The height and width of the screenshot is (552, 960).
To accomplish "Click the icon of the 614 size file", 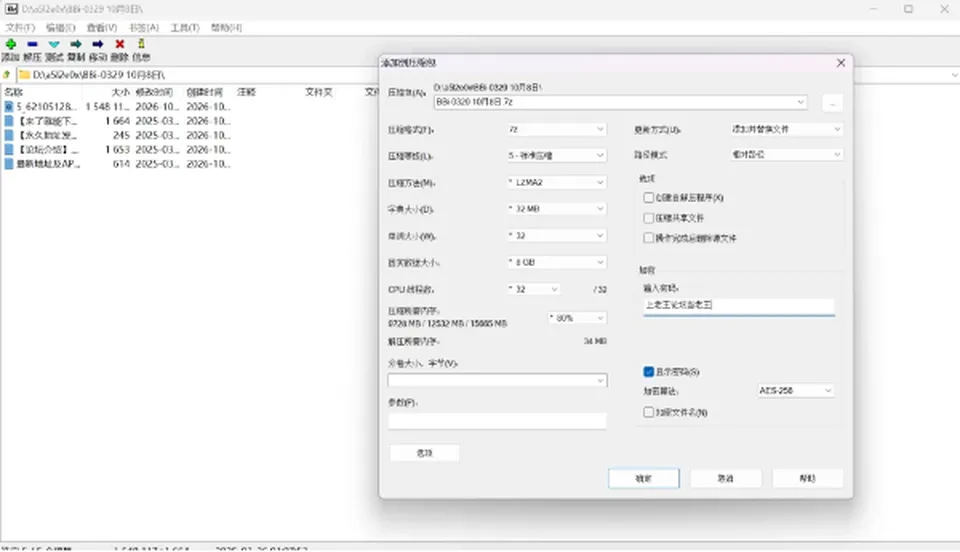I will pyautogui.click(x=9, y=164).
